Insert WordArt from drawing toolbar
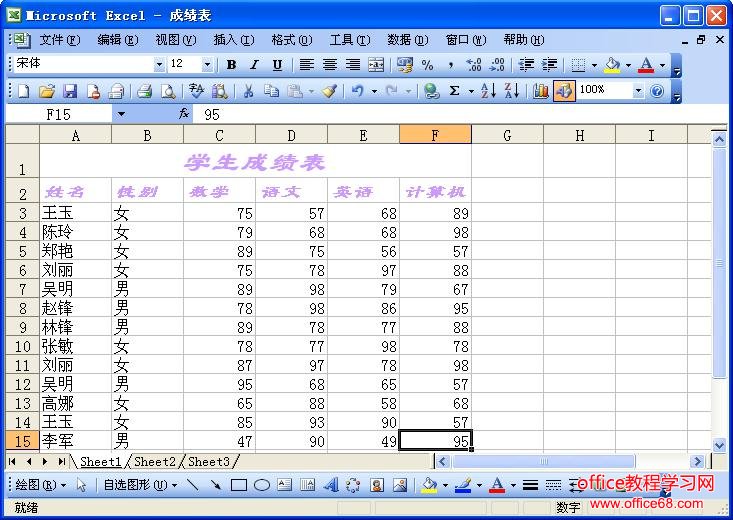 pos(331,485)
